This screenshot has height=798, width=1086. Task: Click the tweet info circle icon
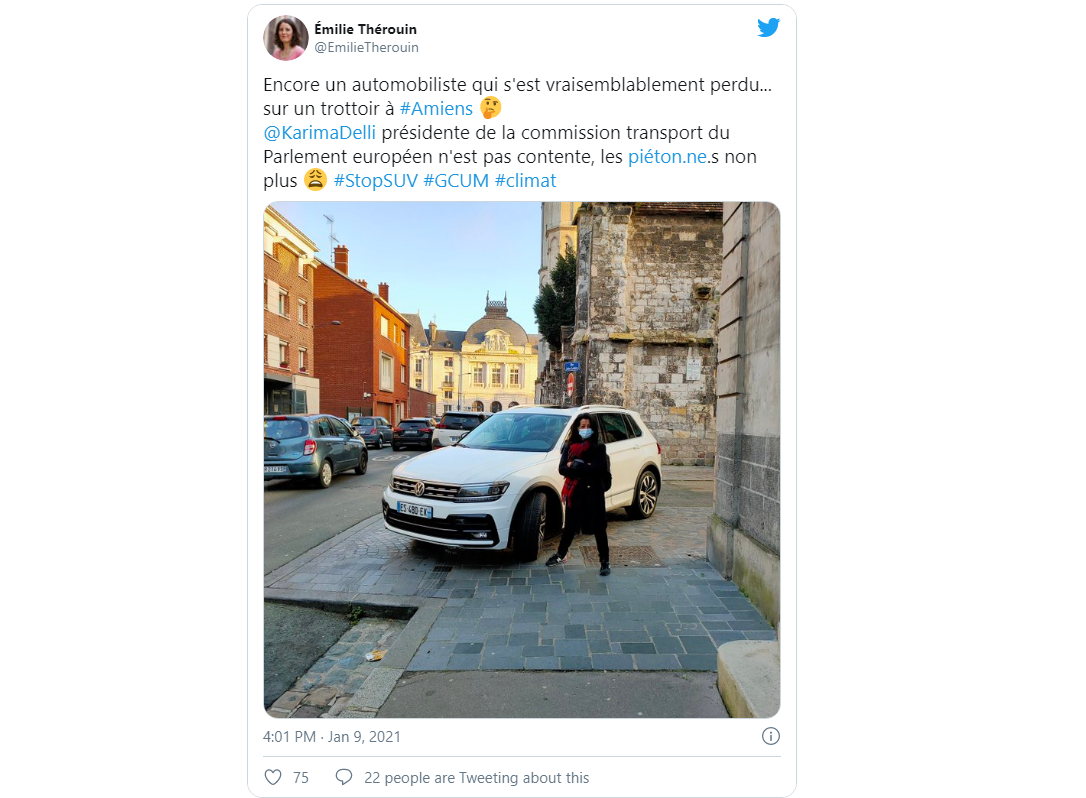pyautogui.click(x=770, y=736)
